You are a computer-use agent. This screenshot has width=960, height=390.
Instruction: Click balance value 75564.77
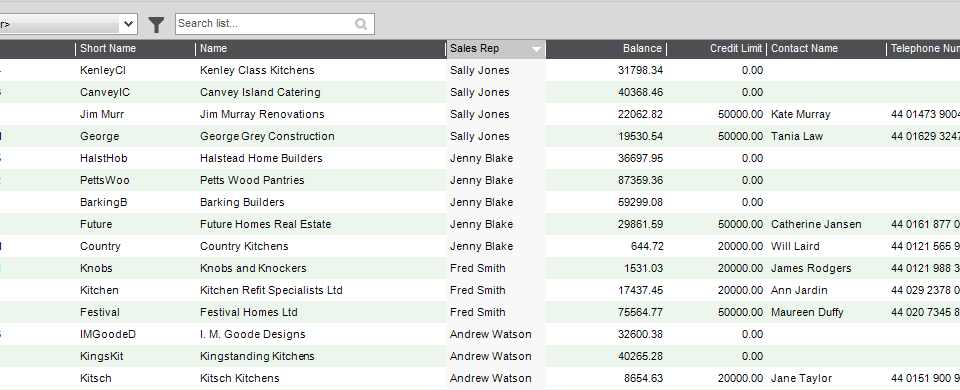(640, 313)
